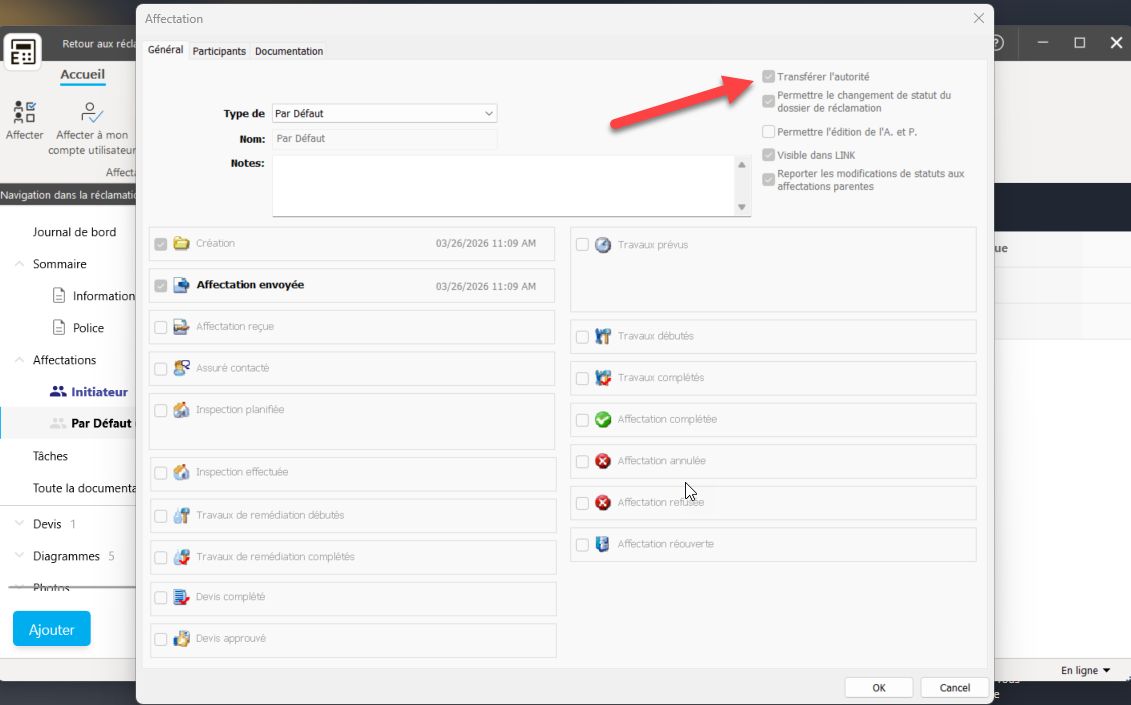Click the Travaux débutés tools icon
1131x705 pixels.
click(x=603, y=336)
